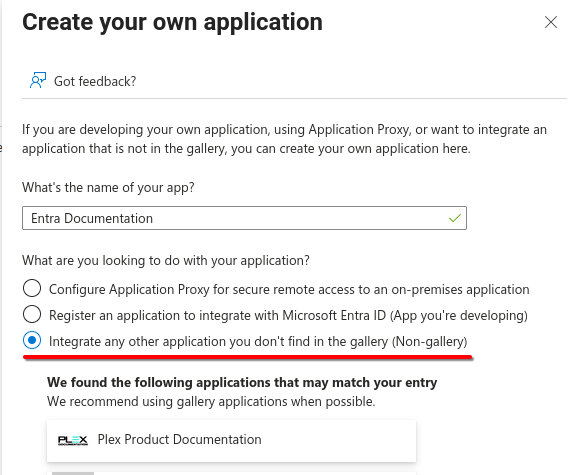Click the Got feedback person icon

[38, 81]
